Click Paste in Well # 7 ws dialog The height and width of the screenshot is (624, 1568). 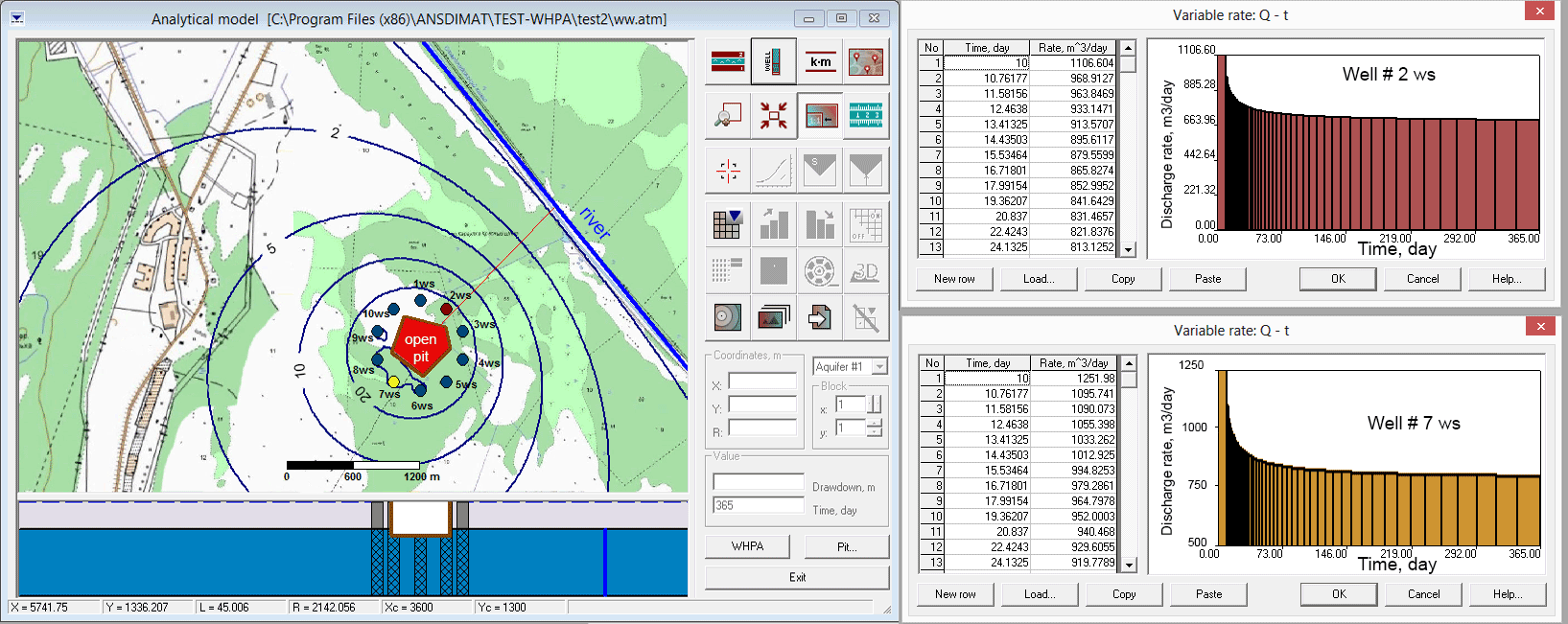(x=1208, y=594)
